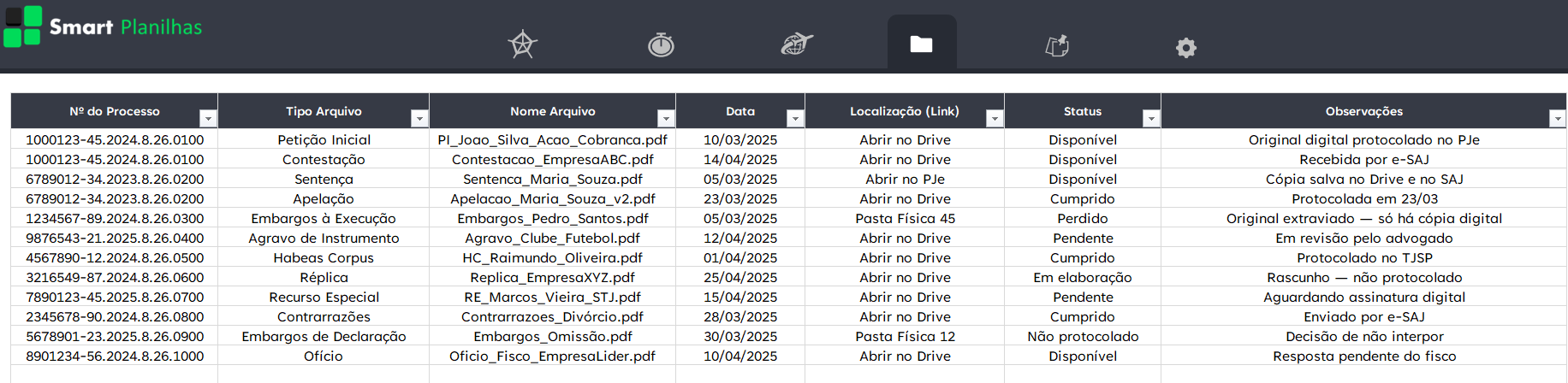Viewport: 1568px width, 383px height.
Task: Click the Smart Planilhas logo
Action: [103, 27]
